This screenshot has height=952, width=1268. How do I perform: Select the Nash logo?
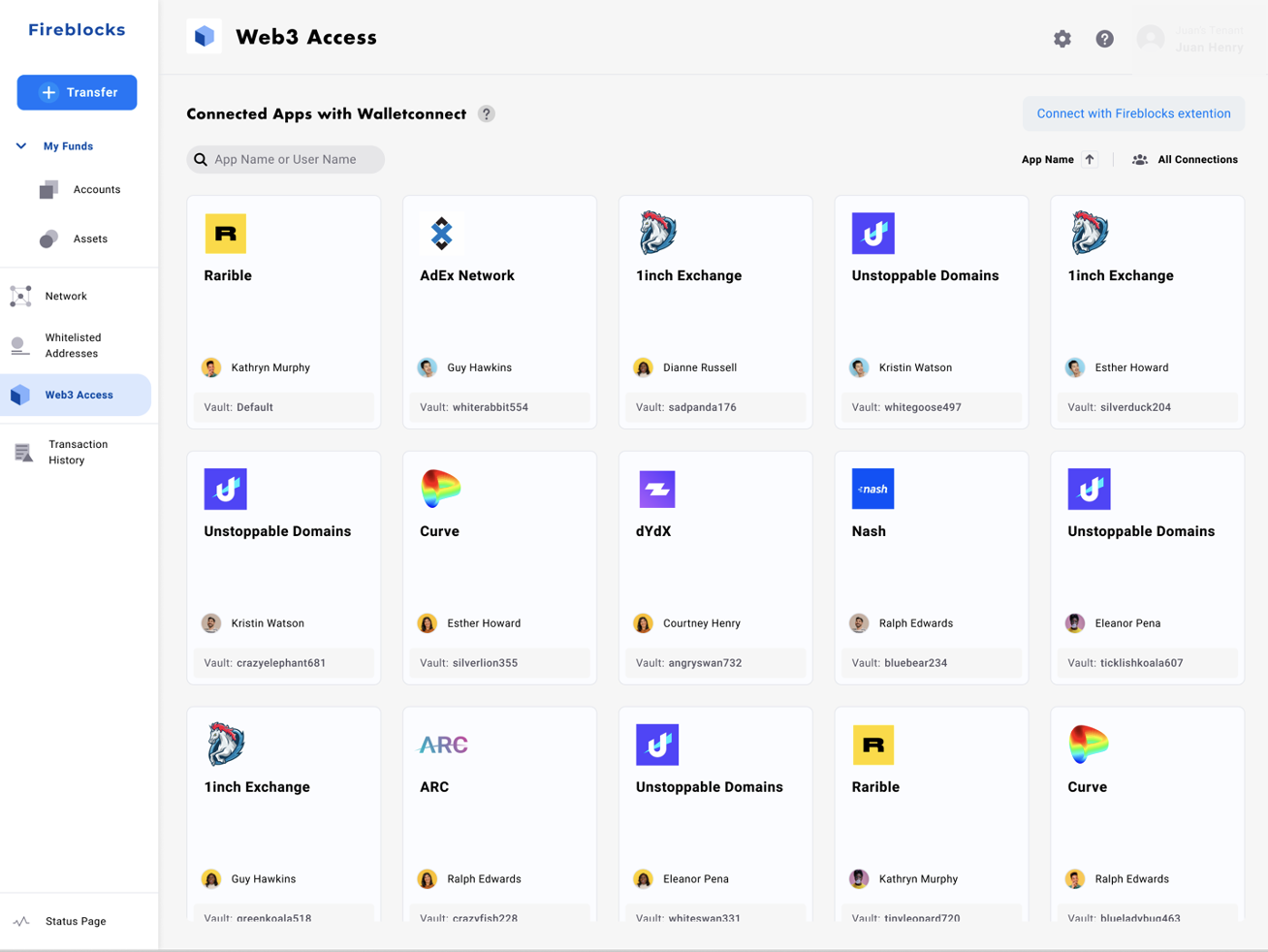(x=872, y=489)
